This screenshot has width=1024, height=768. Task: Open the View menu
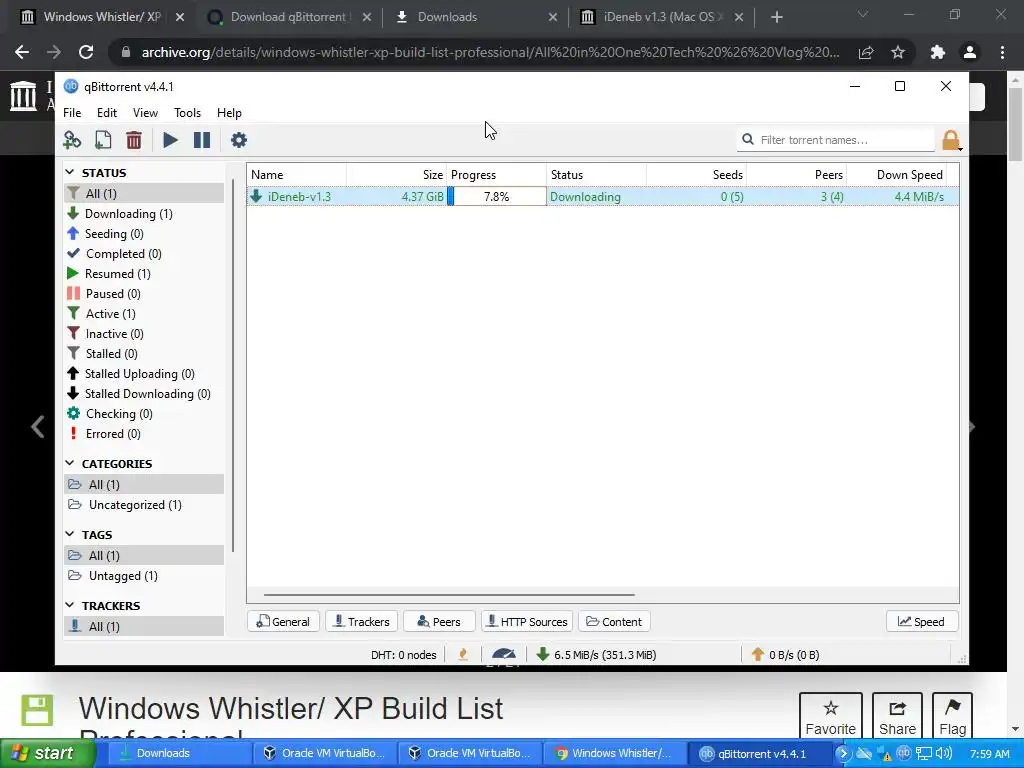(145, 113)
